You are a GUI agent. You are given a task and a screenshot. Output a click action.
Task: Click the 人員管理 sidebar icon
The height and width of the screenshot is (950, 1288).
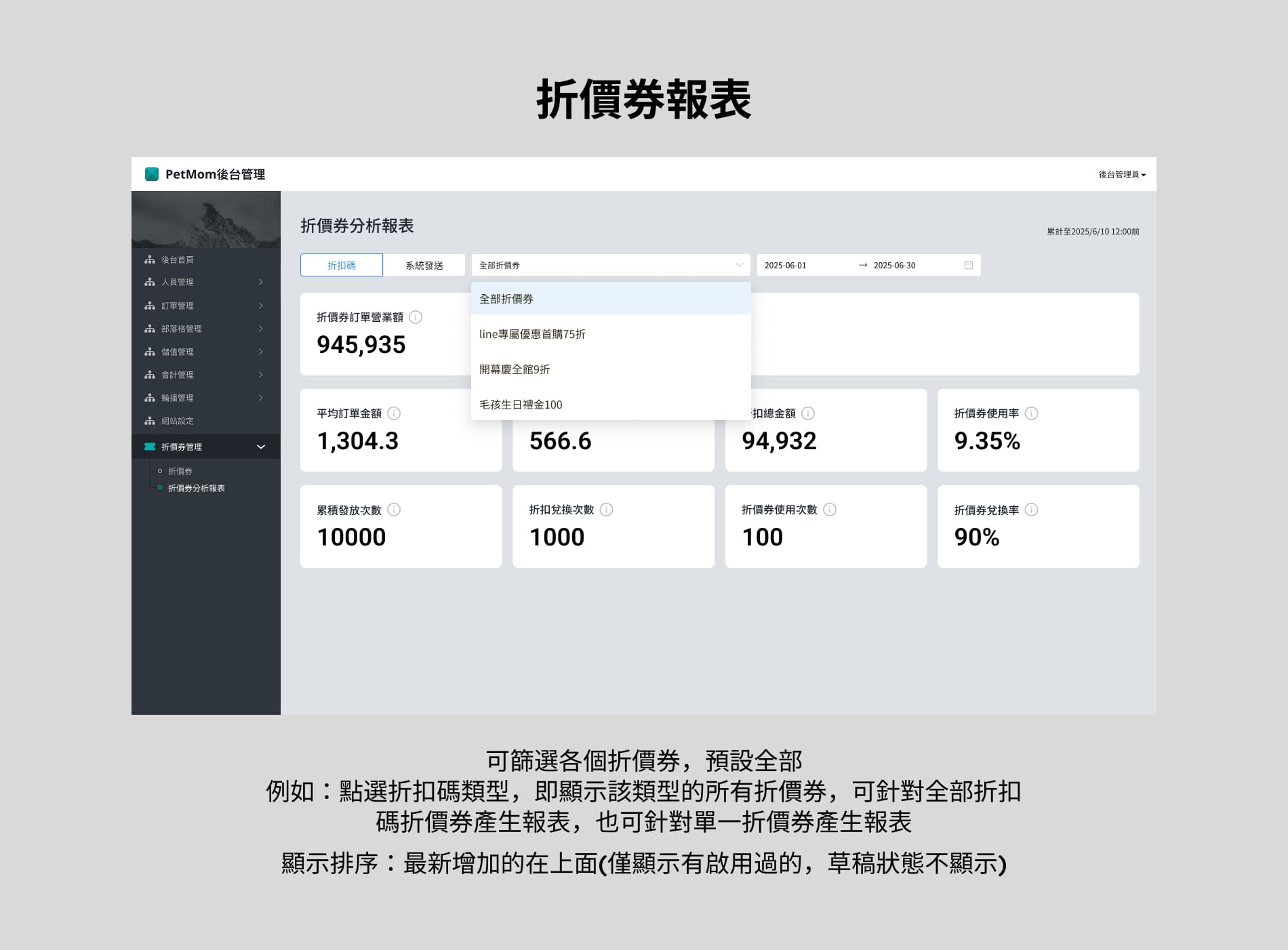[x=150, y=282]
